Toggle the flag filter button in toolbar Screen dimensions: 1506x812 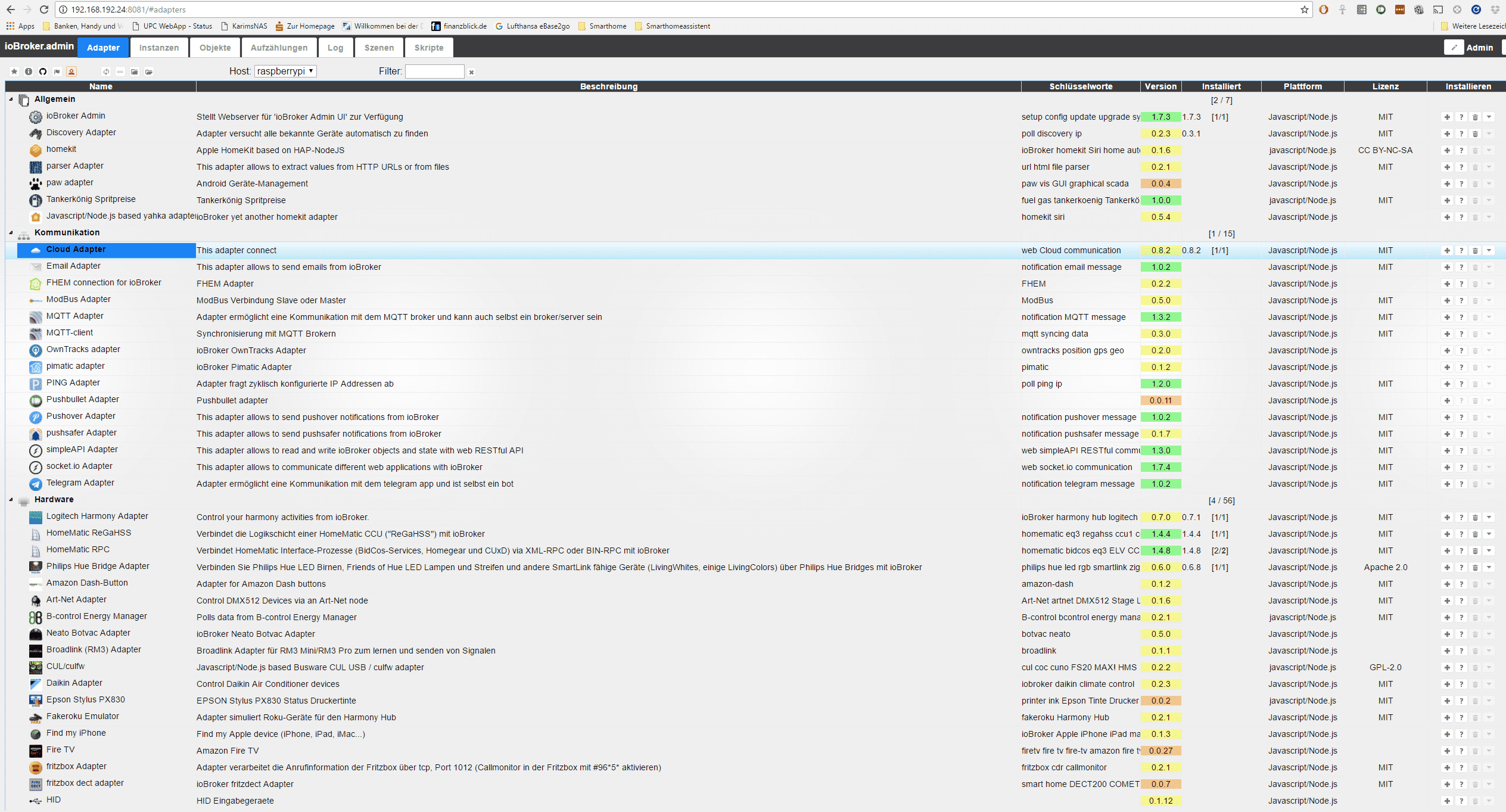[57, 71]
